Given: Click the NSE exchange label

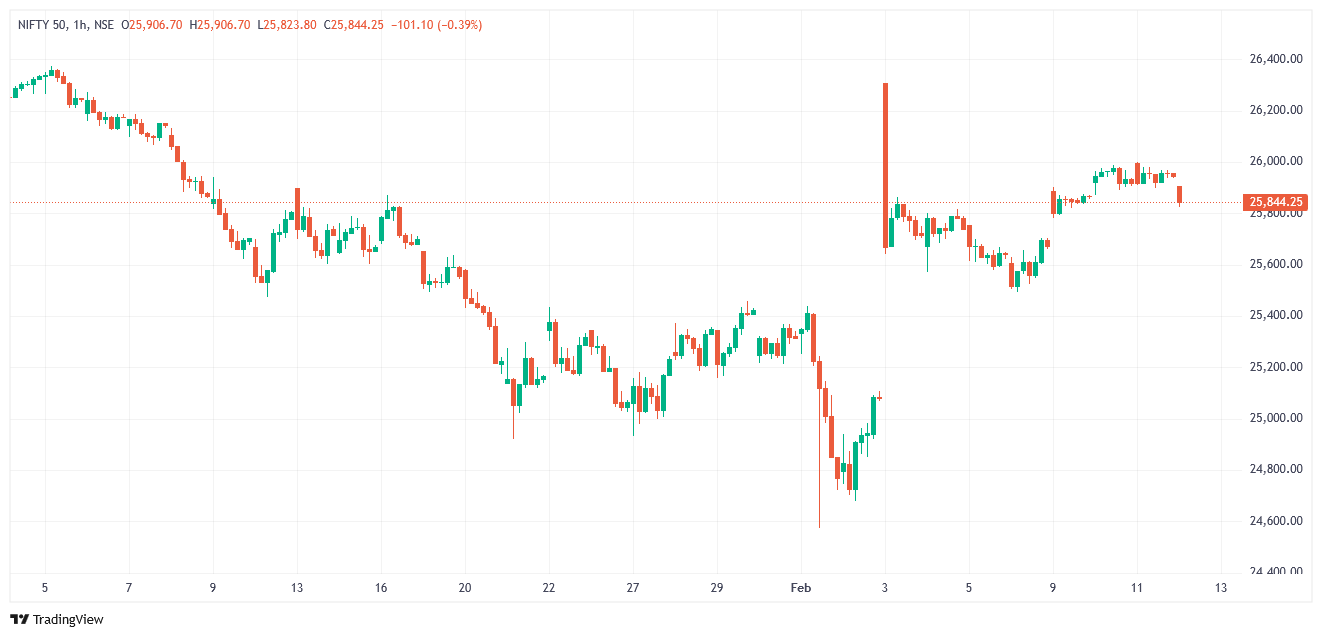Looking at the screenshot, I should tap(103, 25).
